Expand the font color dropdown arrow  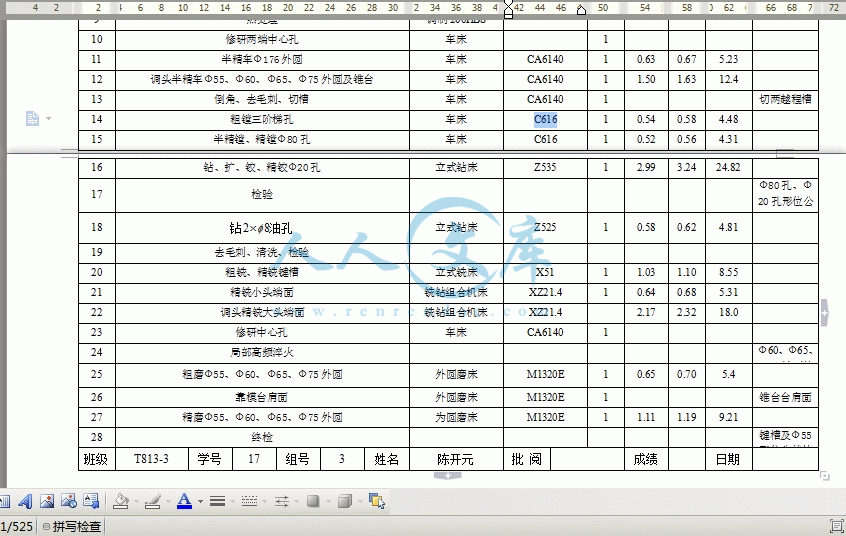pos(200,502)
